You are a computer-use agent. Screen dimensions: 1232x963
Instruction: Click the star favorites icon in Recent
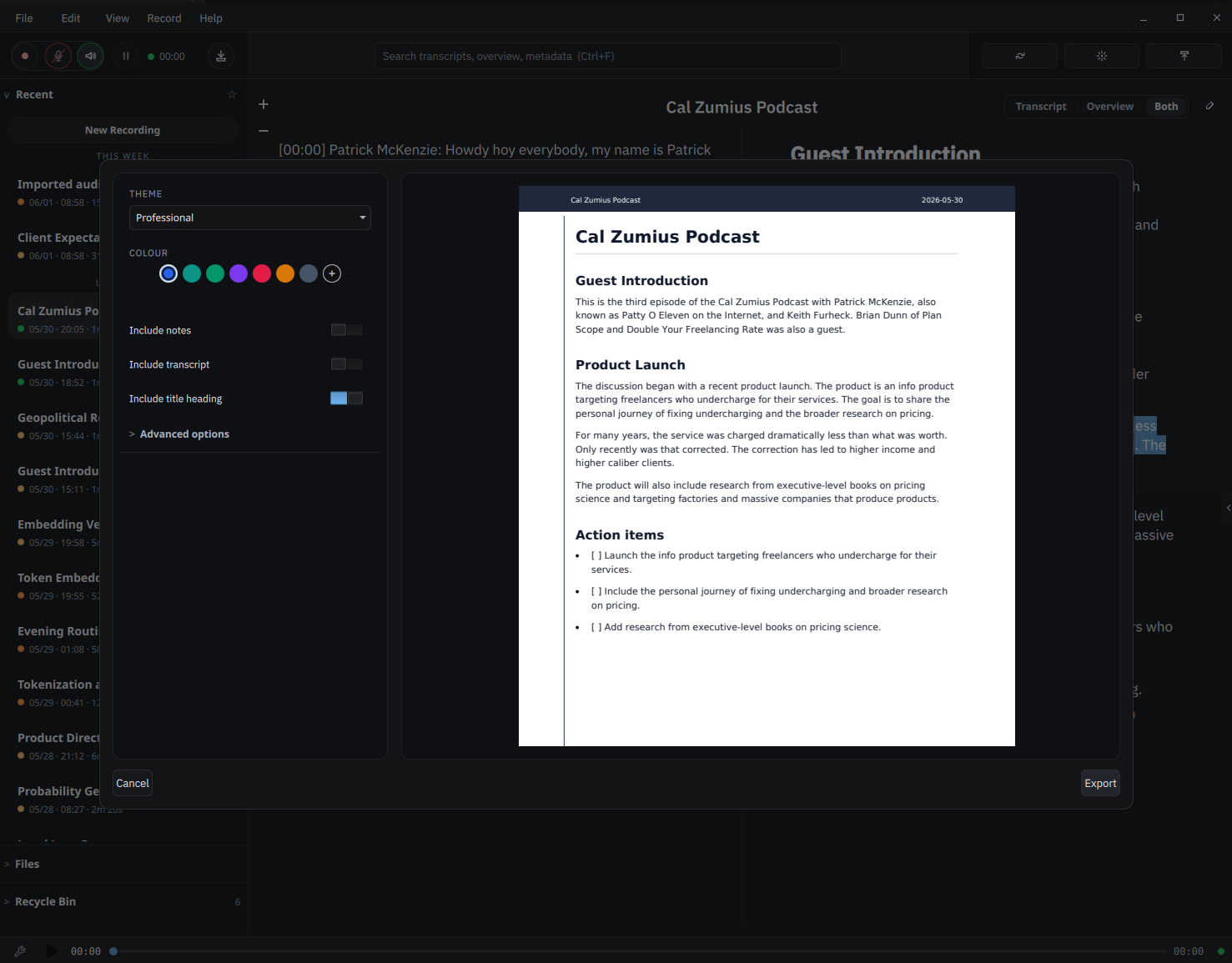pyautogui.click(x=232, y=95)
